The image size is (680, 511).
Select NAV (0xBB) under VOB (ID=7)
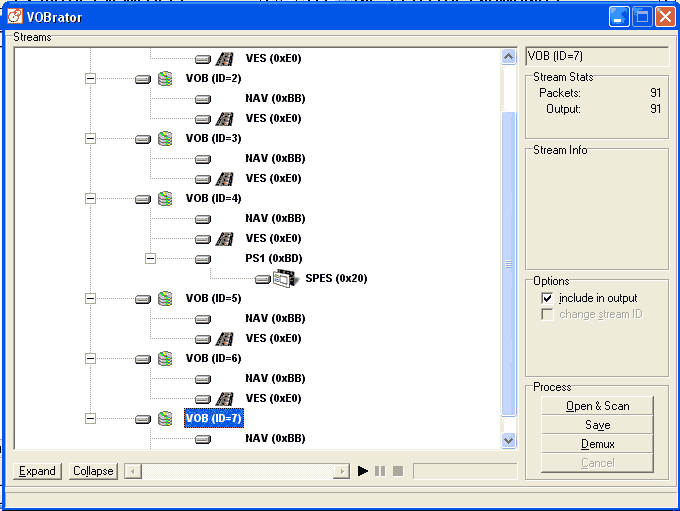tap(275, 438)
